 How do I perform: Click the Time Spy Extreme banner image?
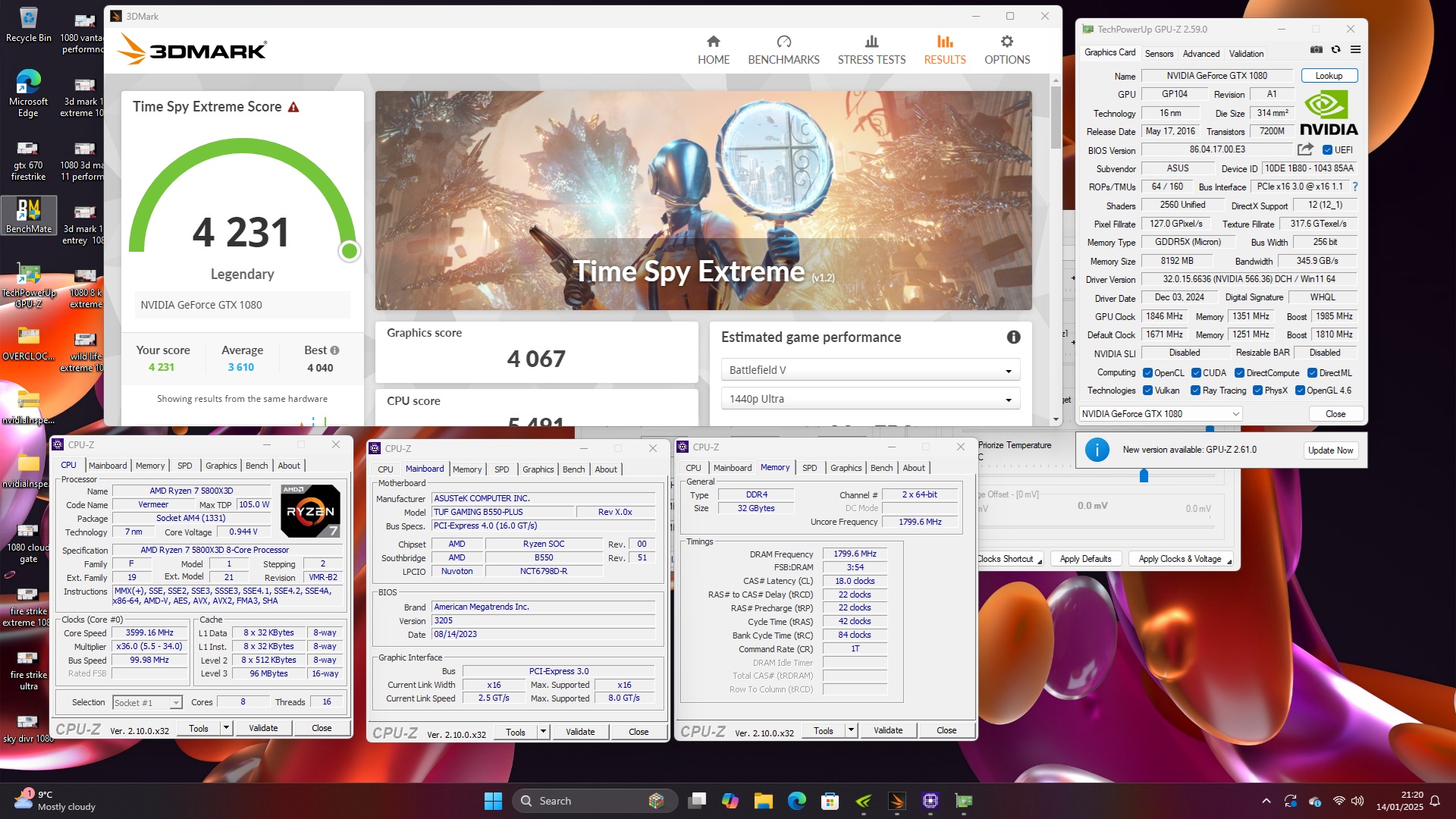(x=703, y=201)
